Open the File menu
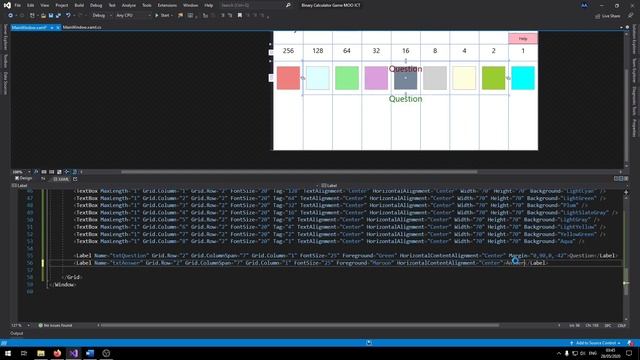Viewport: 640px width, 360px height. point(18,5)
